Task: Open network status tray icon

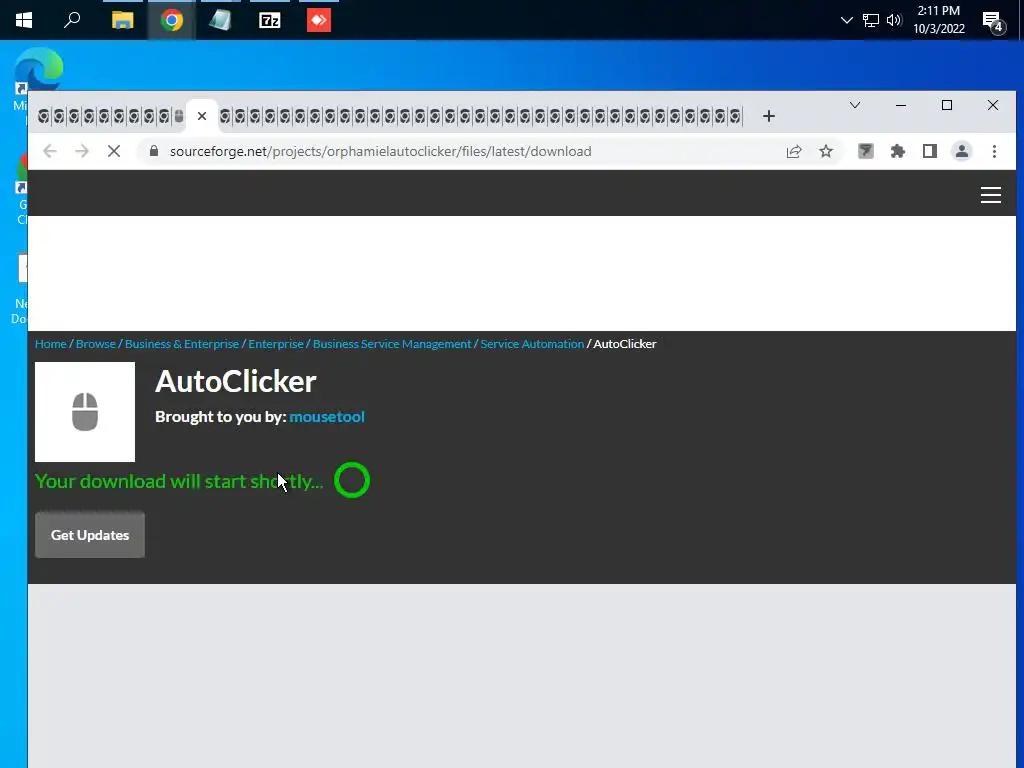Action: click(871, 20)
